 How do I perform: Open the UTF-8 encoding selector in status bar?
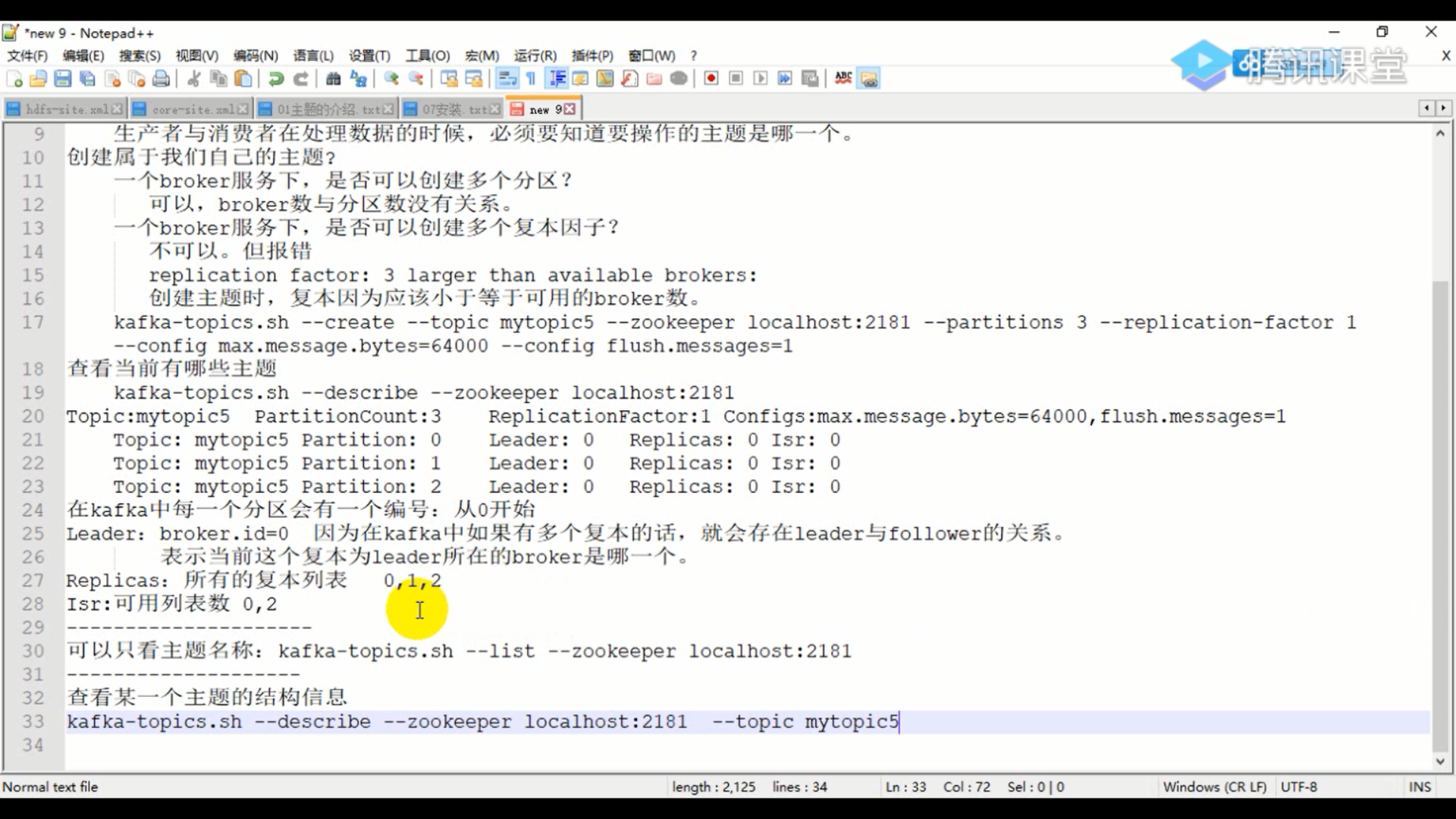click(x=1298, y=787)
